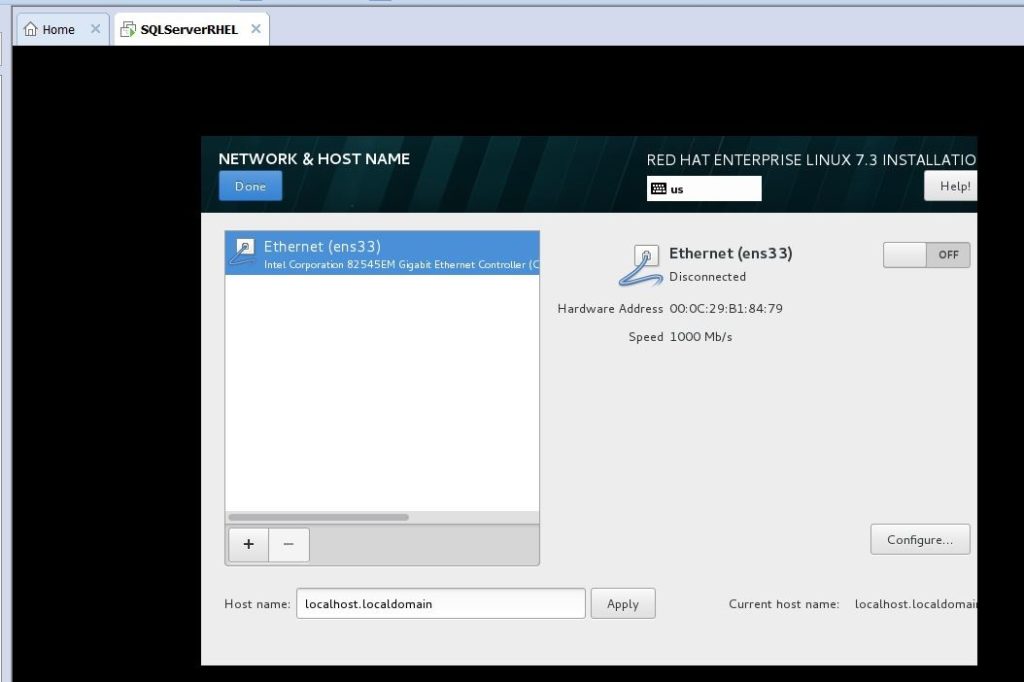This screenshot has width=1024, height=682.
Task: Click the VM icon on the SQLServerRHEL tab
Action: coord(128,30)
